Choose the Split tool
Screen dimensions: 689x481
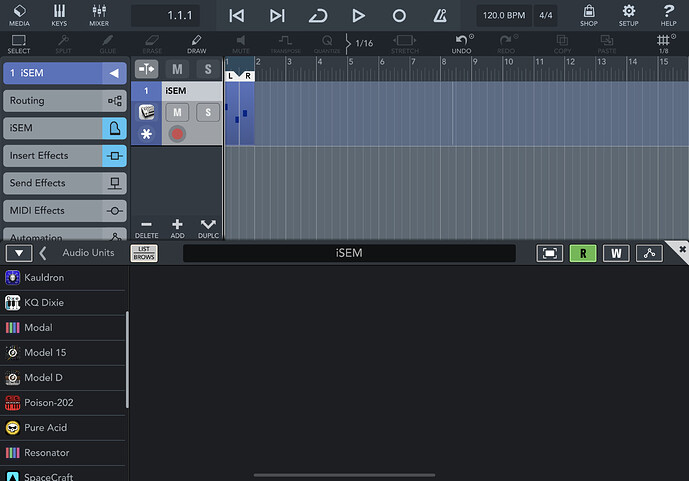pos(63,44)
